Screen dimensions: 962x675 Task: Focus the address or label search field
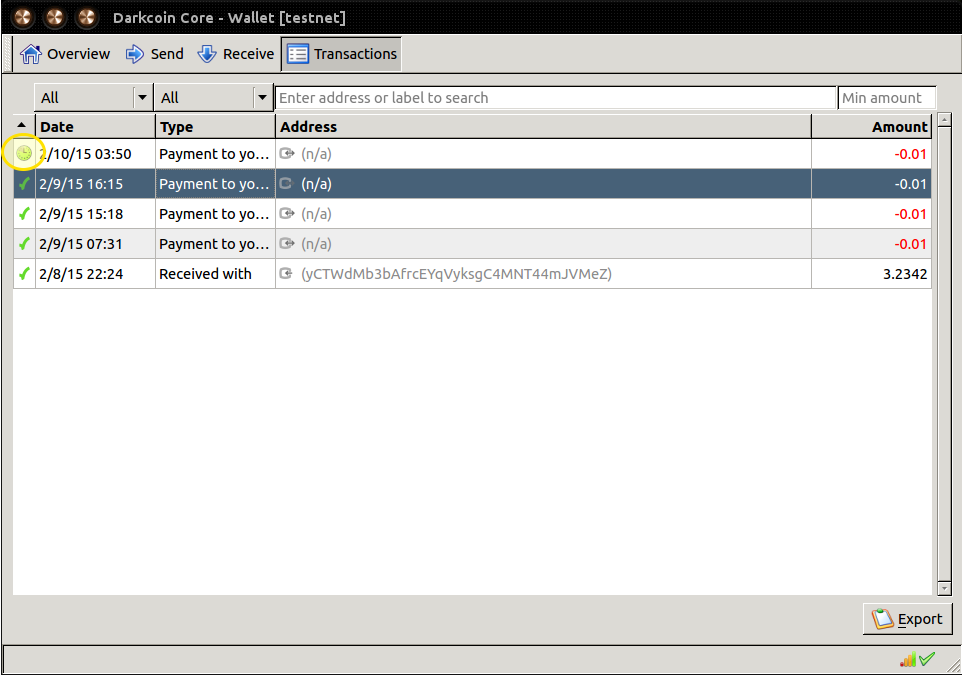tap(556, 98)
